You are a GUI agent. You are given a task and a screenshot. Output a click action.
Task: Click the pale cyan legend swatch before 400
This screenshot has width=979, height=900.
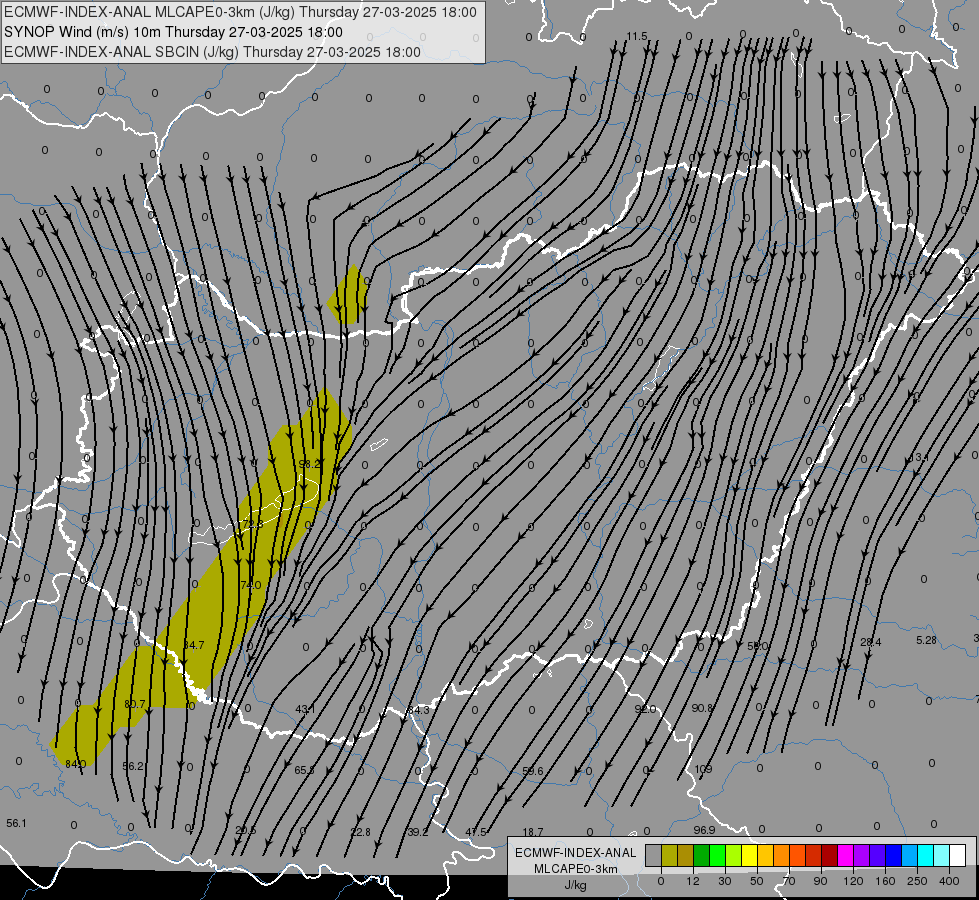point(942,855)
